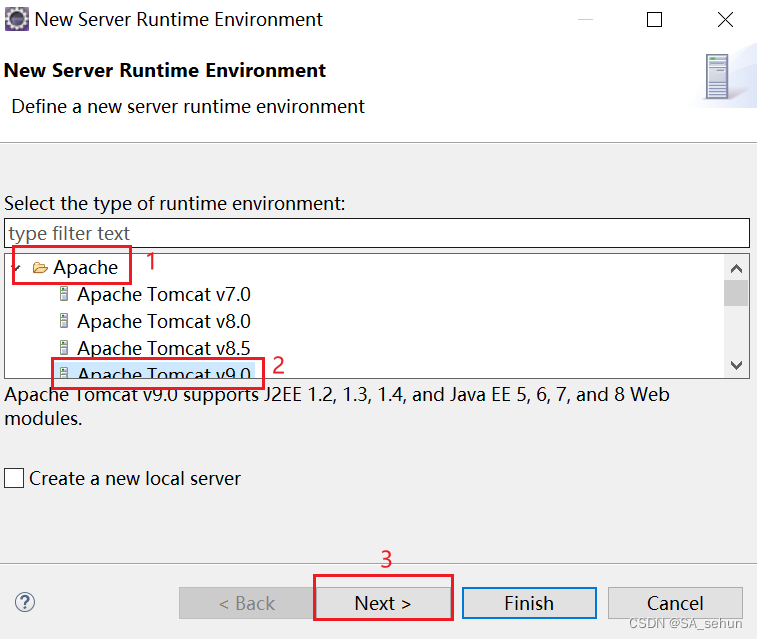Cancel the New Server Runtime dialog
757x639 pixels.
(675, 603)
